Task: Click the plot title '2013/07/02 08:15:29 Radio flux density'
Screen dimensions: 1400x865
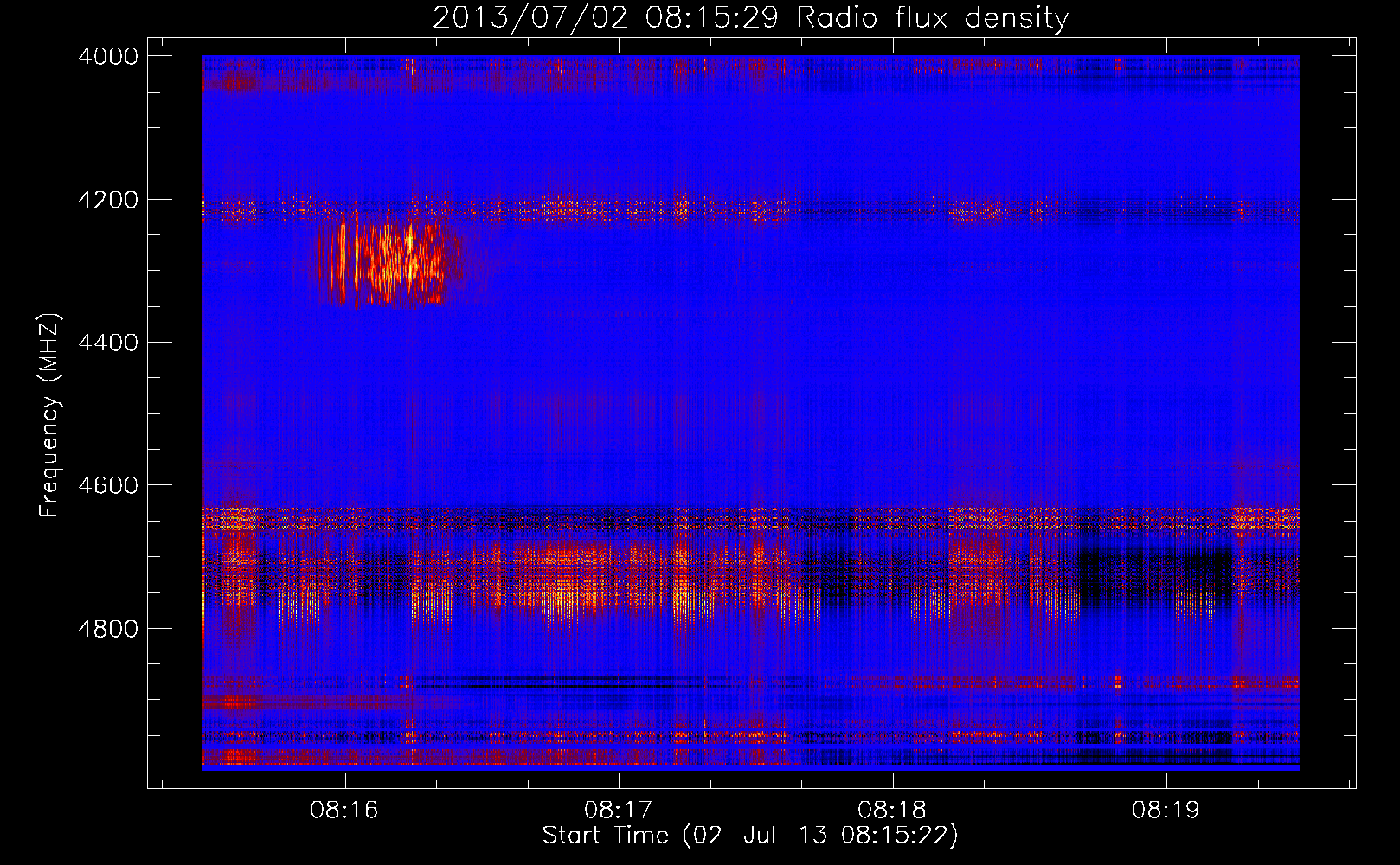Action: 750,17
